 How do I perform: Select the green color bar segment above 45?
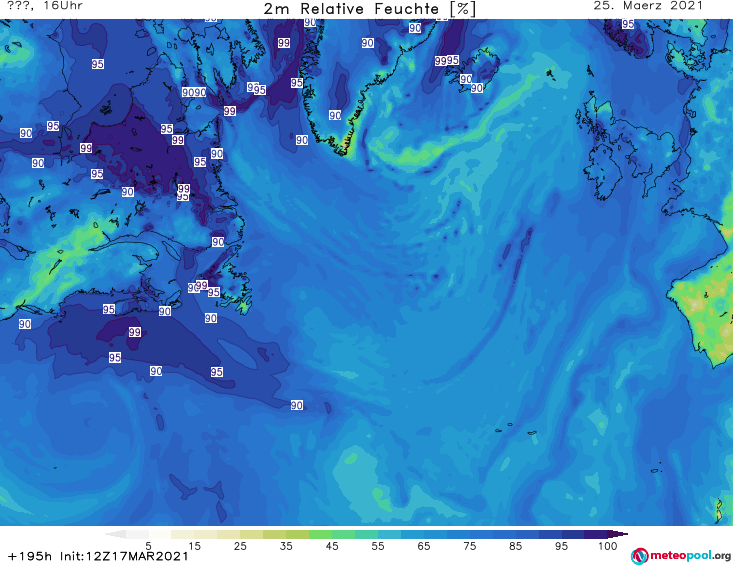(x=320, y=534)
